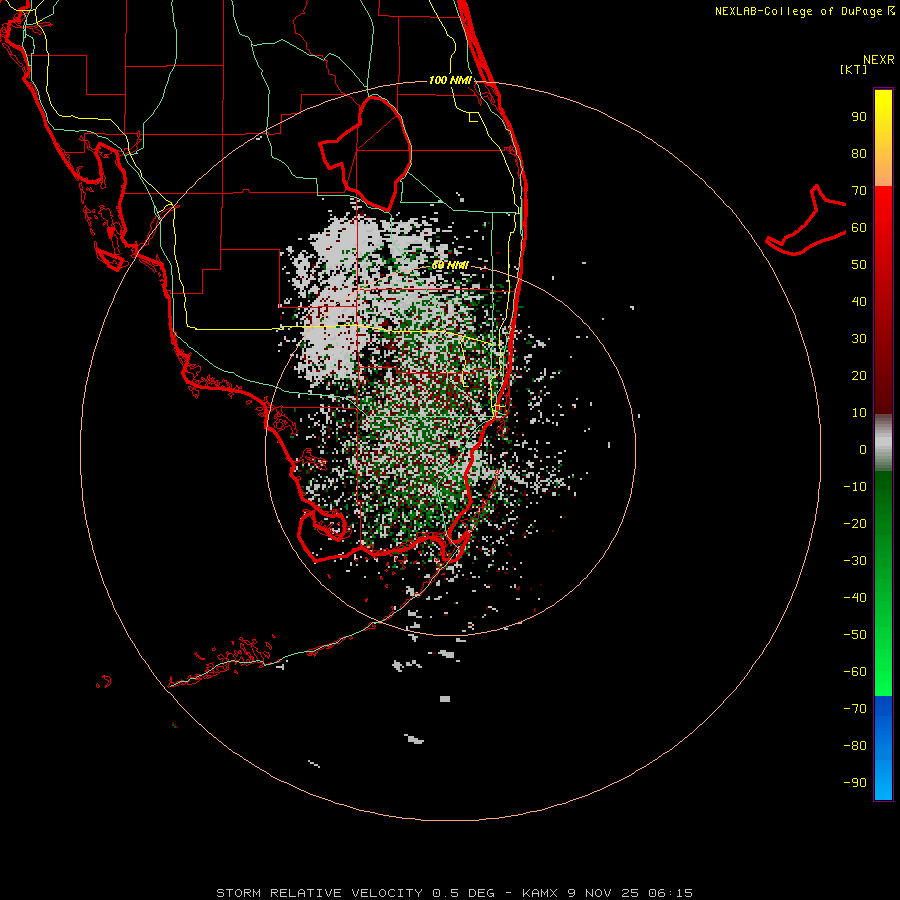Click the positive 80 scale value

(x=859, y=154)
